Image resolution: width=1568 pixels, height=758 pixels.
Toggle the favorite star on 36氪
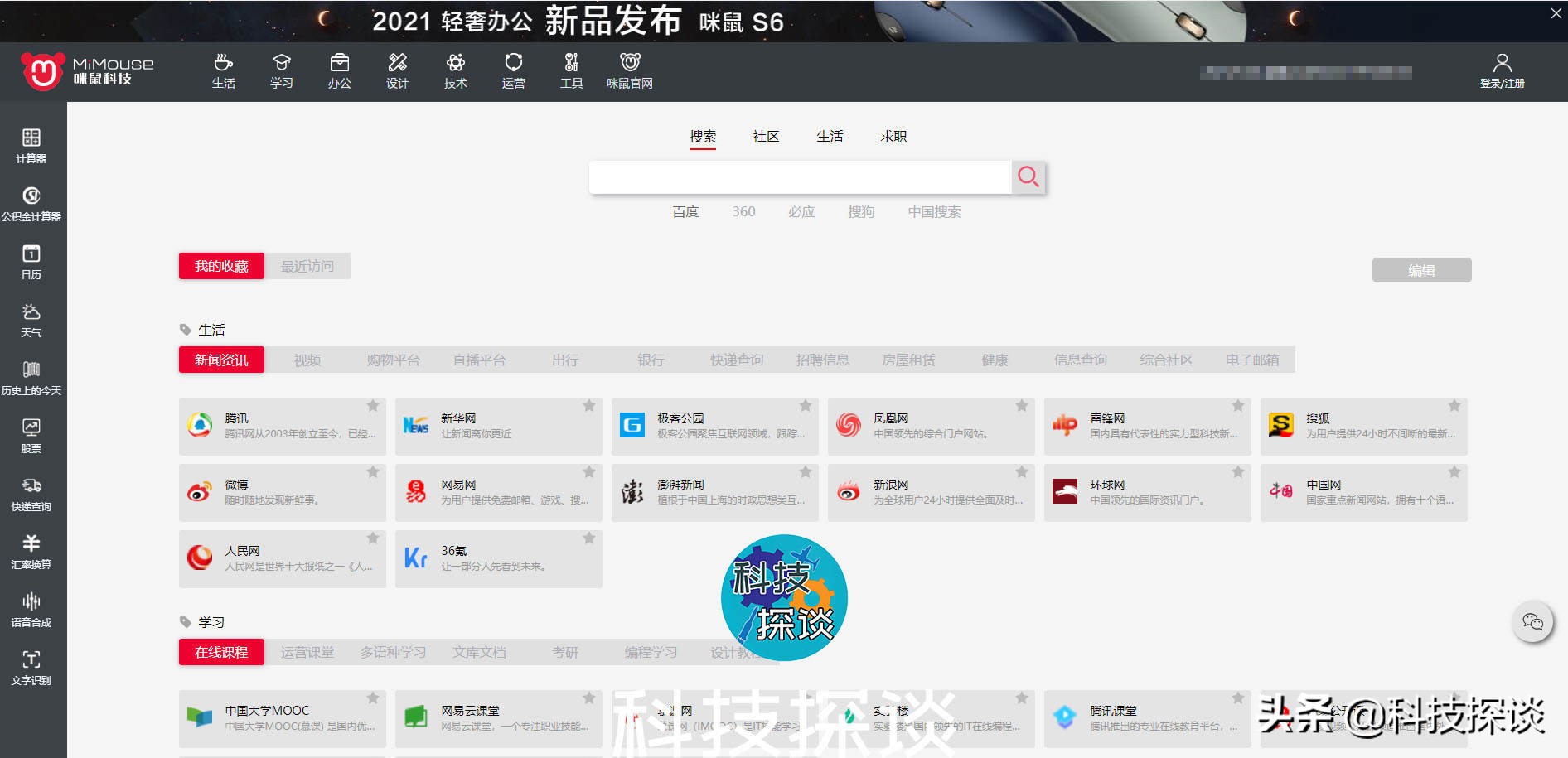(589, 538)
